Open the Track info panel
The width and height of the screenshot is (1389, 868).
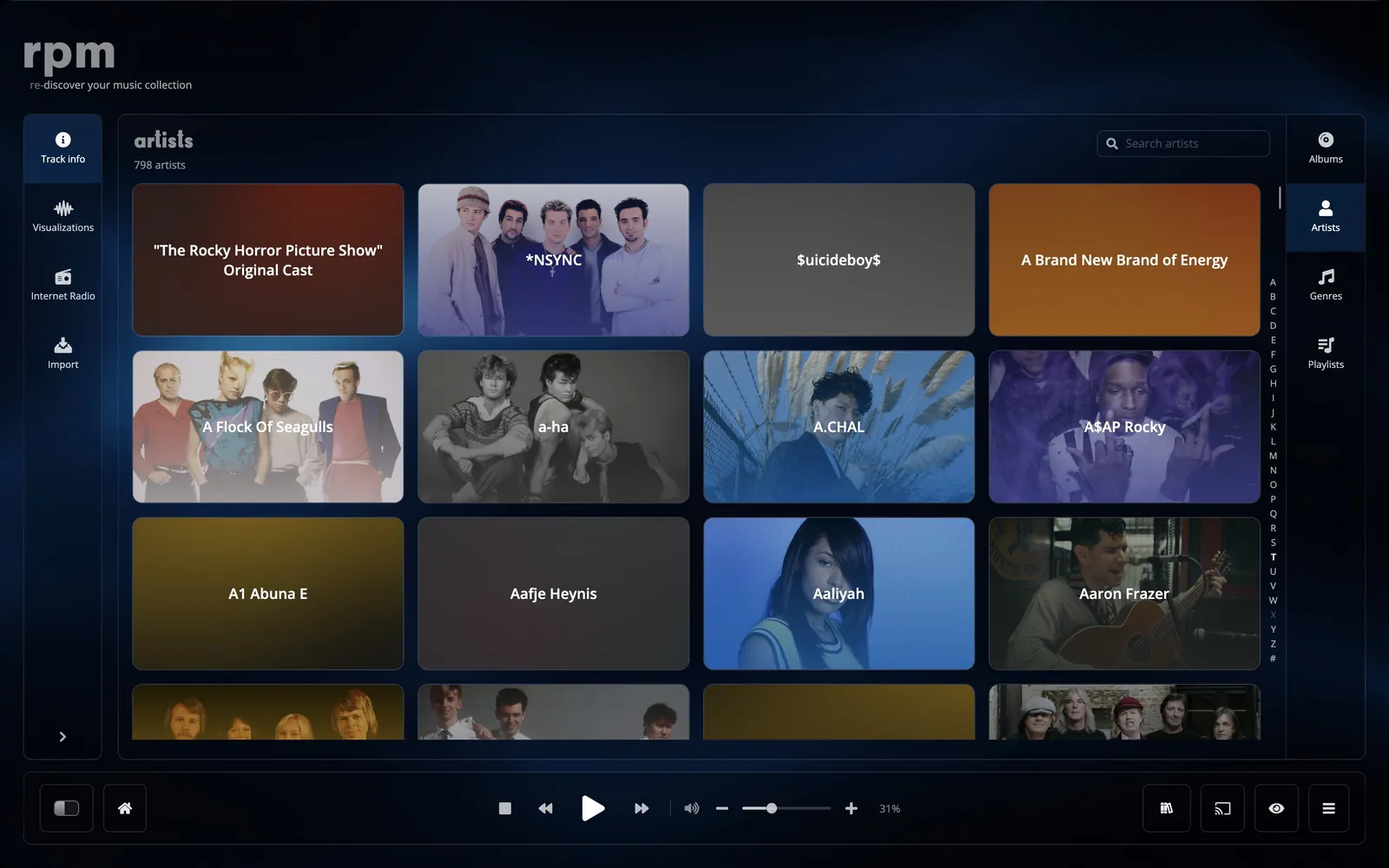[x=63, y=148]
